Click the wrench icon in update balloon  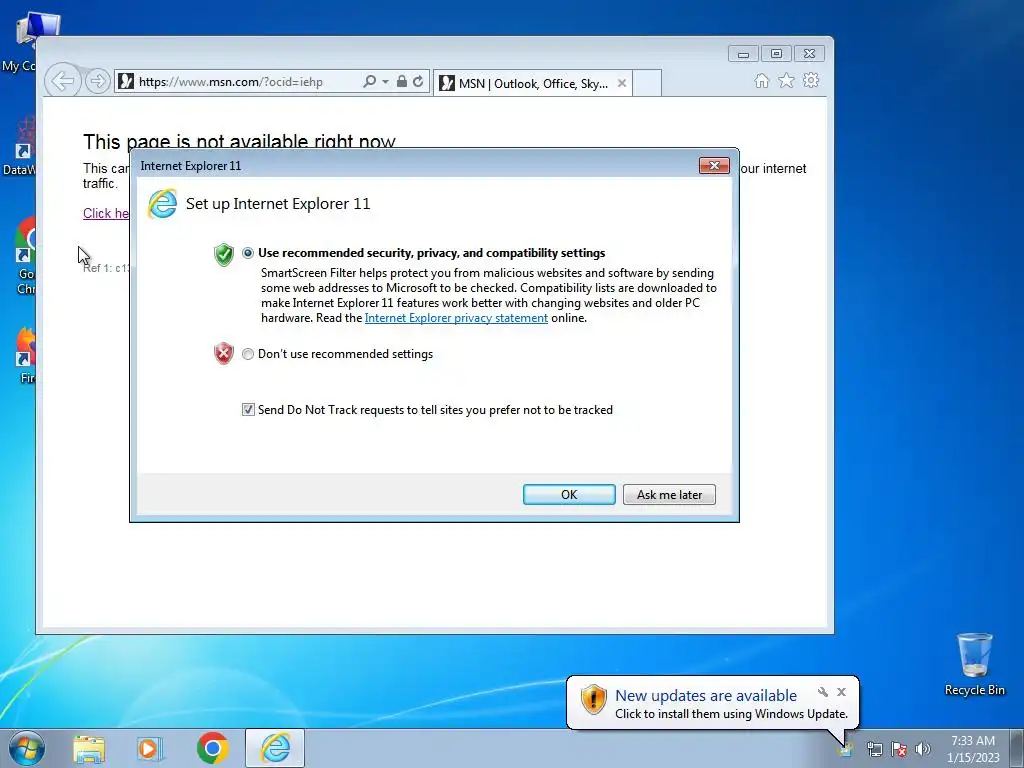click(x=823, y=692)
